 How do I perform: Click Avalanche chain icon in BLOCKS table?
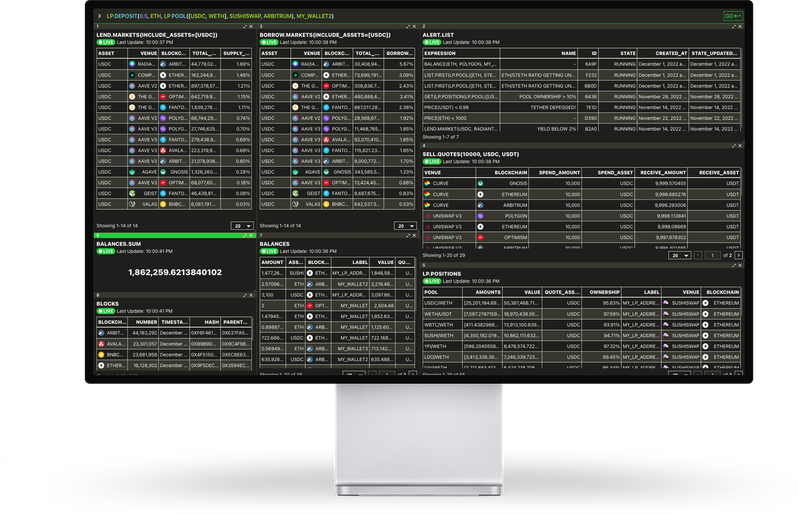(x=101, y=344)
